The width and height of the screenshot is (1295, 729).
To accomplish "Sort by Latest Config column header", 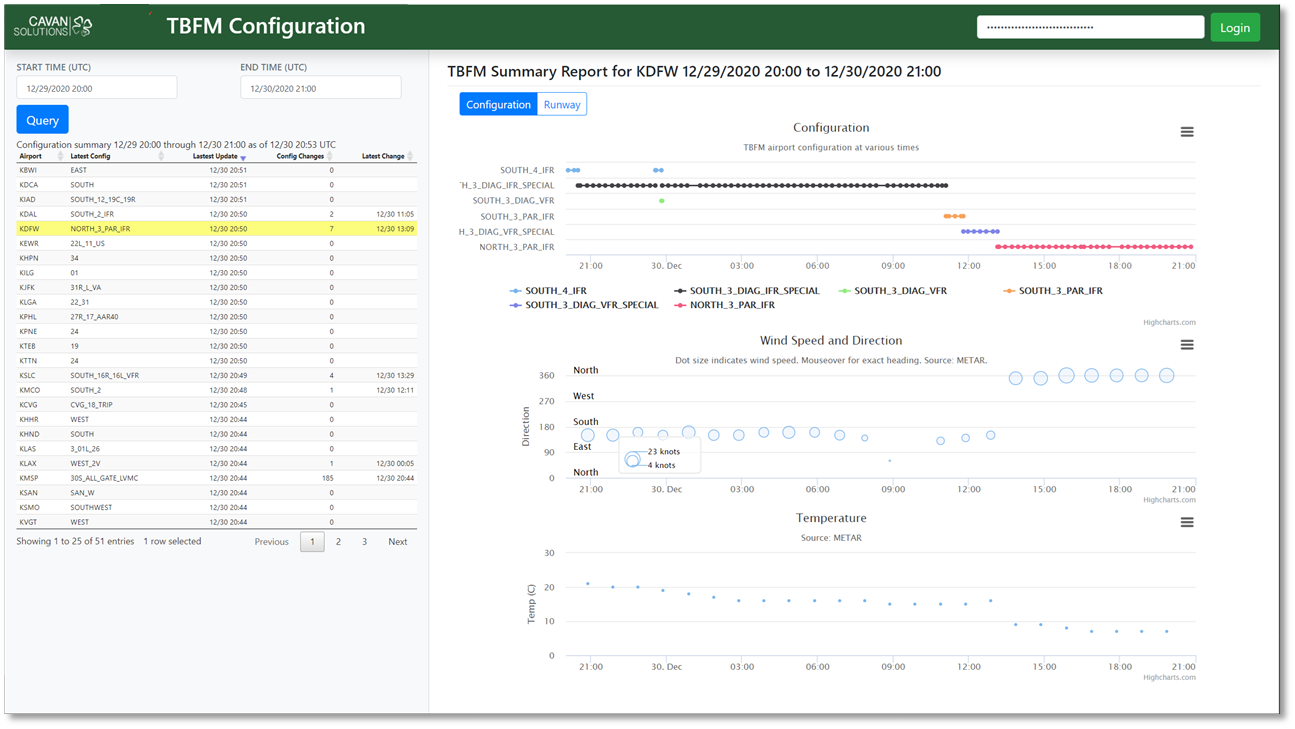I will [91, 156].
